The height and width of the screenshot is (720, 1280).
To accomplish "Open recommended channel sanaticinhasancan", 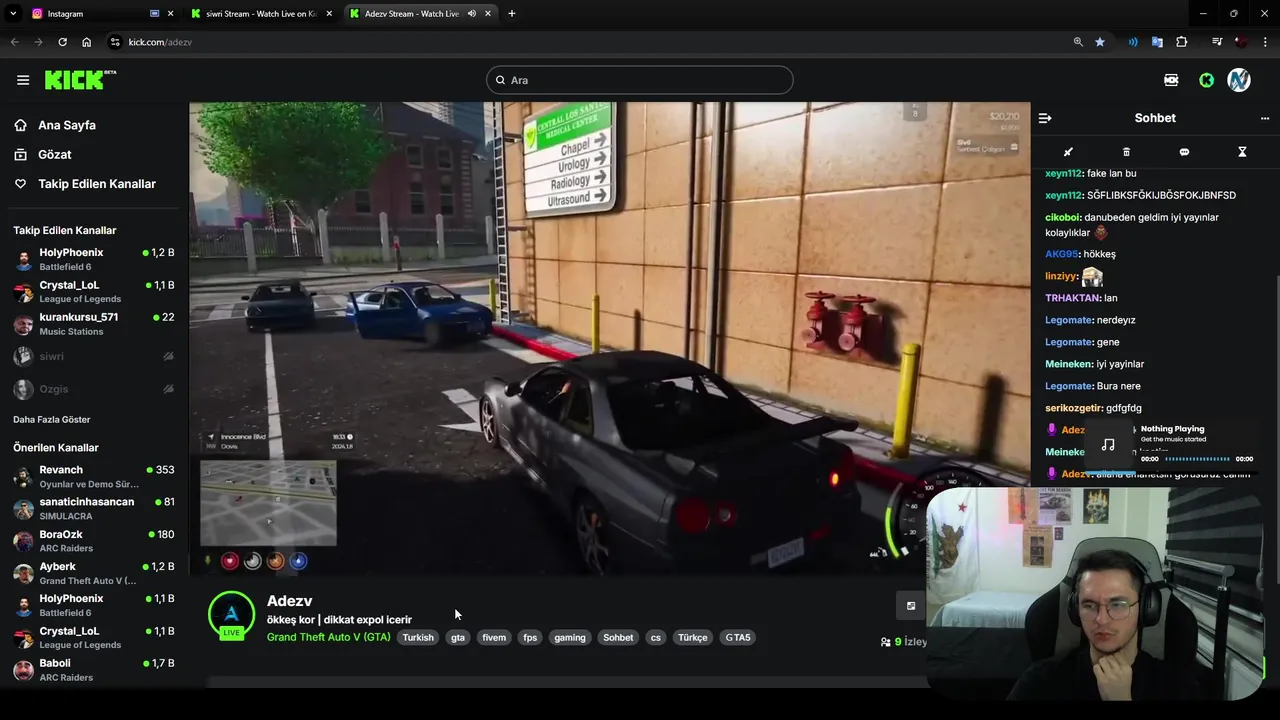I will click(x=94, y=508).
